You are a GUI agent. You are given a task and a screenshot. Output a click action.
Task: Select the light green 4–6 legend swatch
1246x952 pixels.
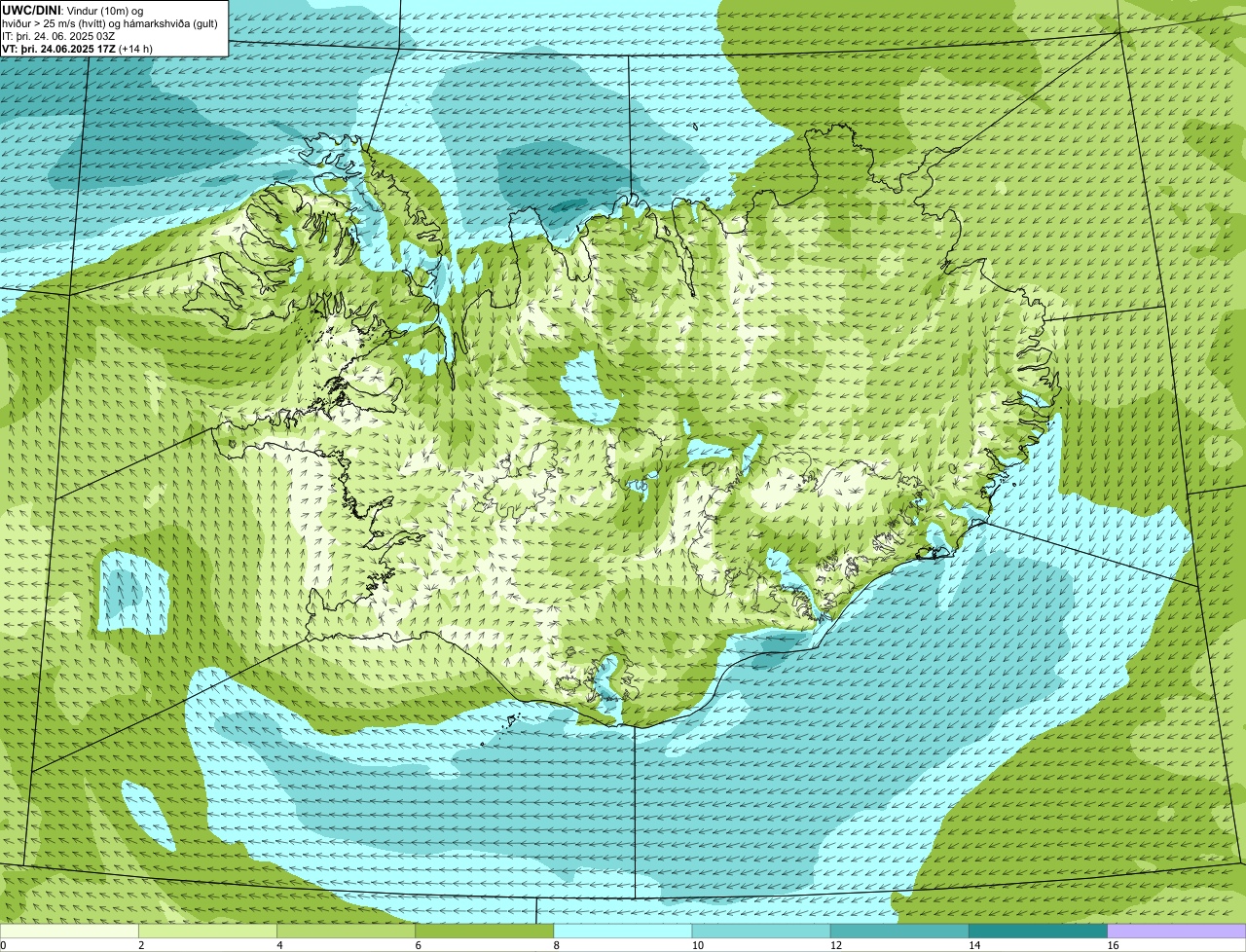[x=347, y=932]
